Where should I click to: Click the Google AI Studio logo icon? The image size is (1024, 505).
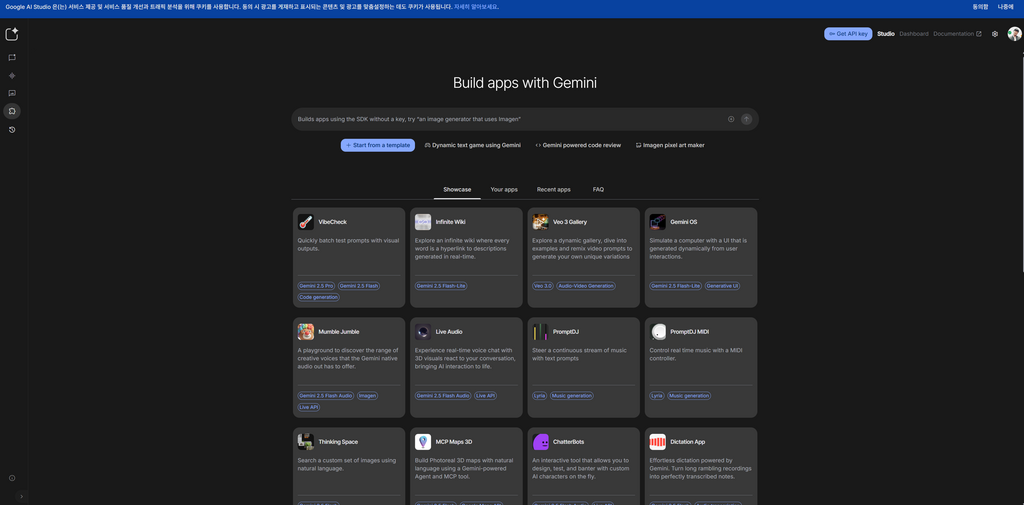coord(12,34)
